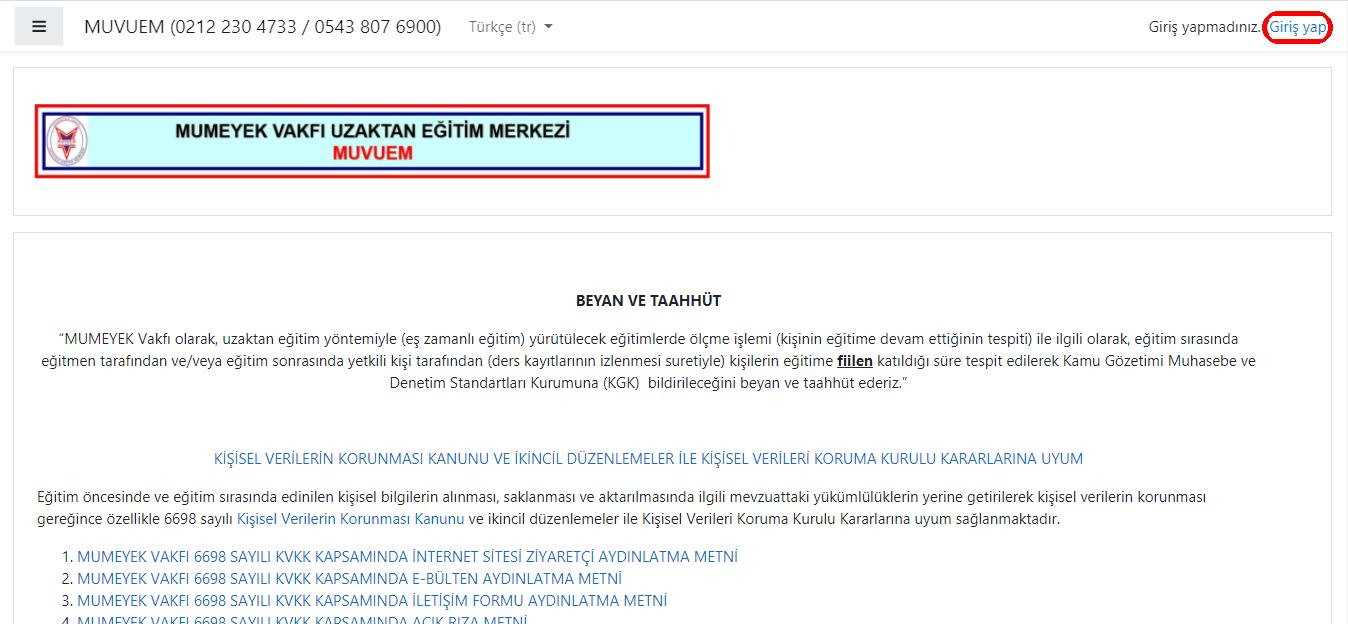
Task: Open the AÇIK RIZA METNİ link
Action: (301, 620)
